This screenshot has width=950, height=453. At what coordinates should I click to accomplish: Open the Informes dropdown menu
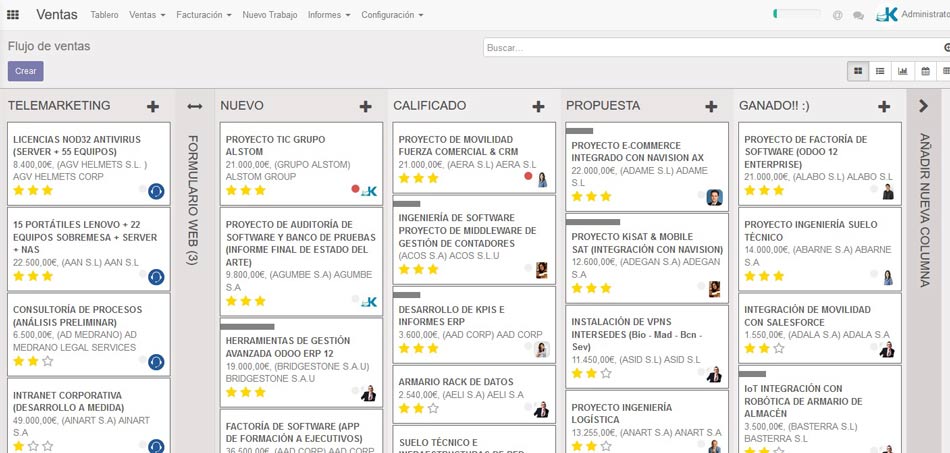pos(329,15)
